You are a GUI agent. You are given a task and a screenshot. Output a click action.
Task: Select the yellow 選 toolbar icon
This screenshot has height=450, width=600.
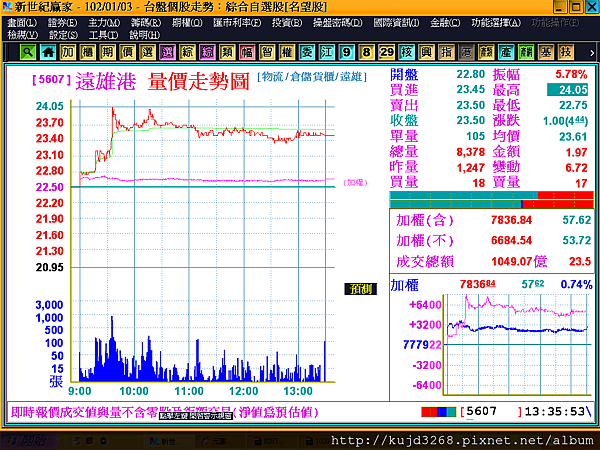click(147, 52)
